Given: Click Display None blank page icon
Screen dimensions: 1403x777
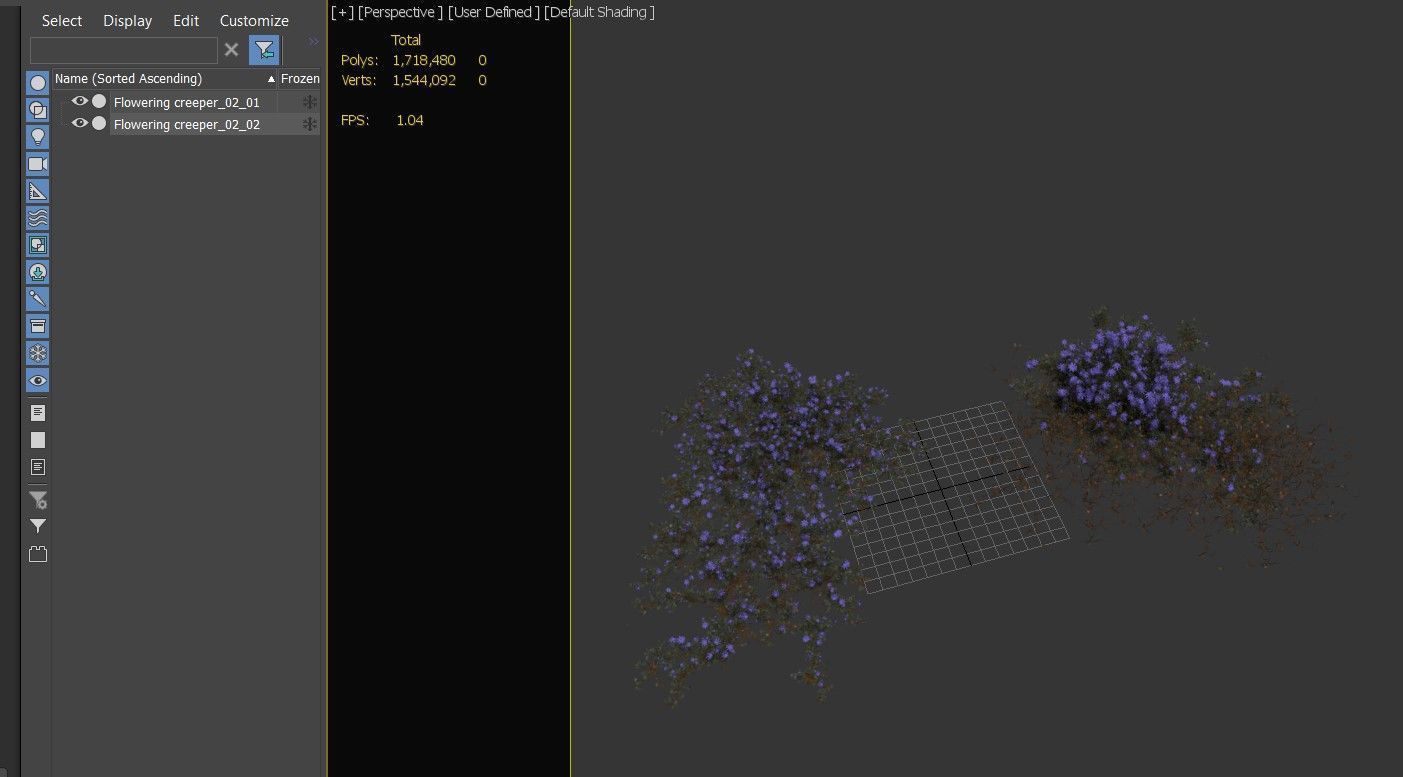Looking at the screenshot, I should click(x=38, y=440).
